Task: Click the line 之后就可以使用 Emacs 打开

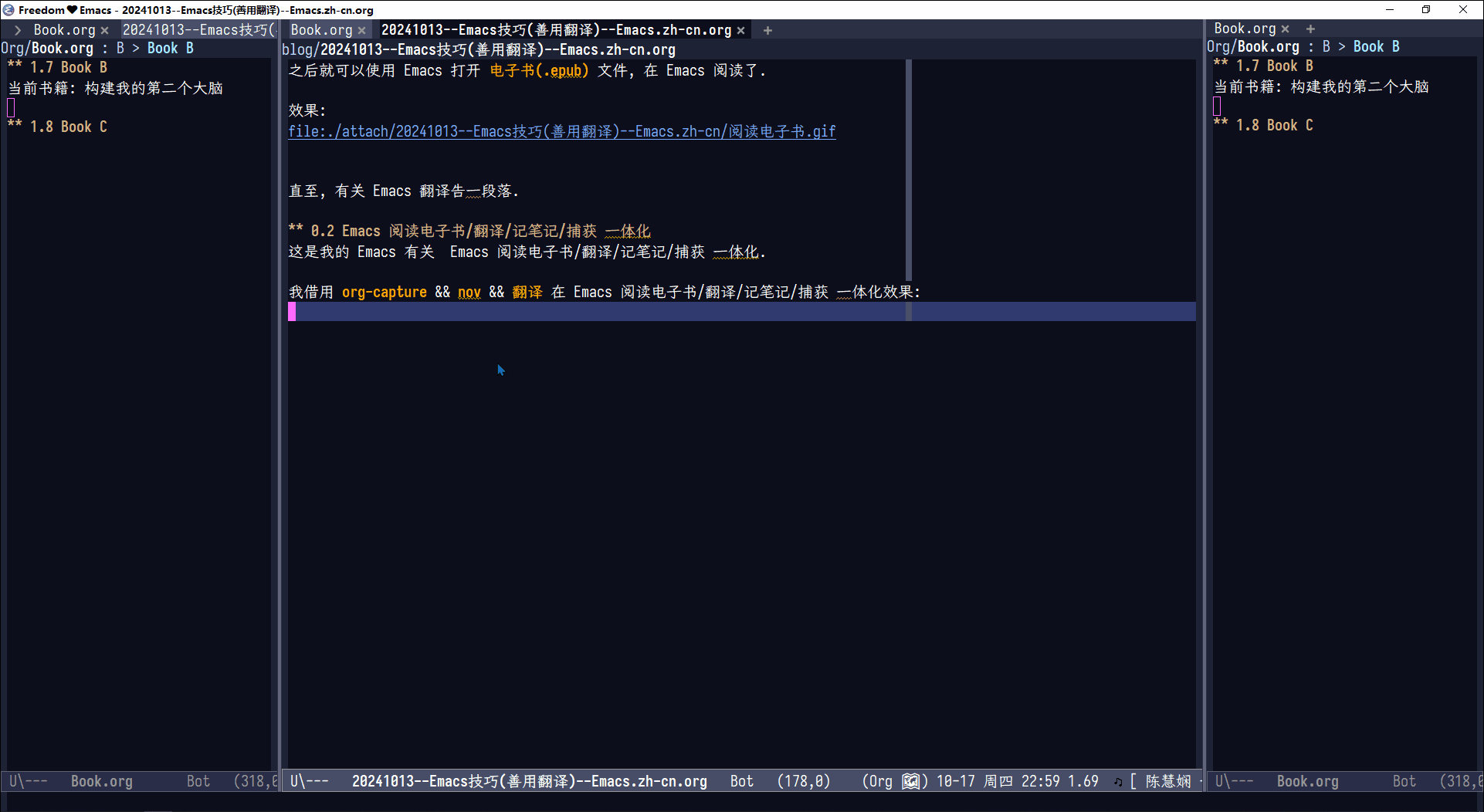Action: point(527,71)
